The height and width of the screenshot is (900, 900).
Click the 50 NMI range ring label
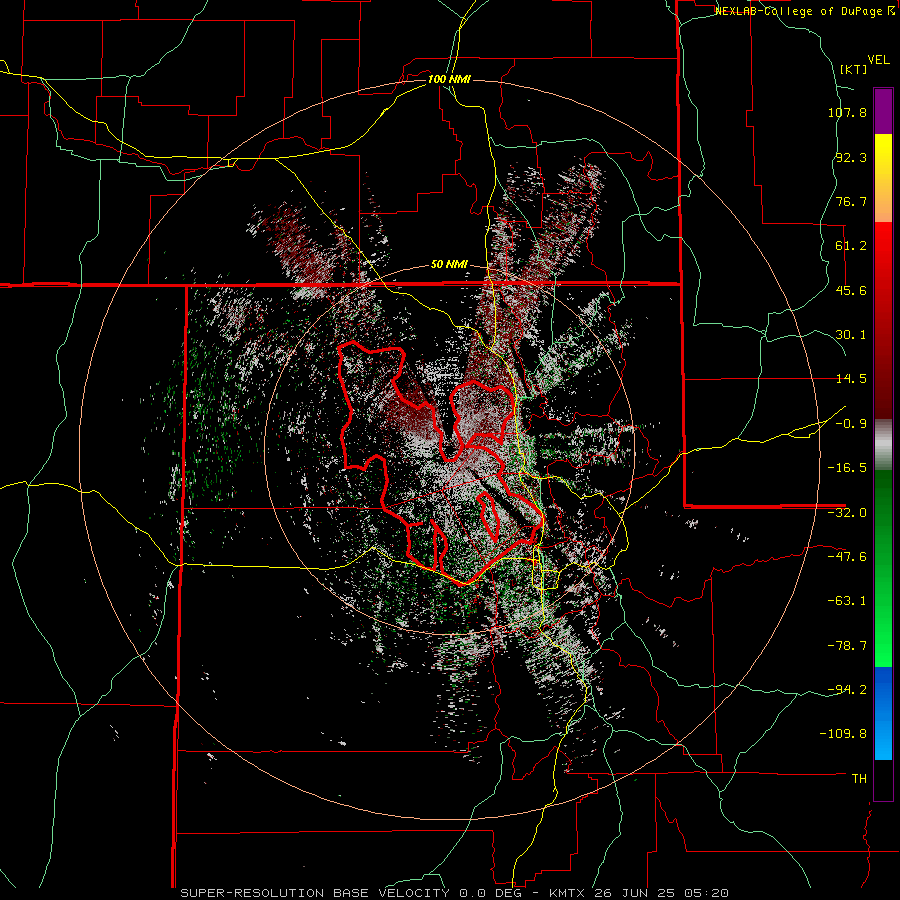click(x=449, y=265)
